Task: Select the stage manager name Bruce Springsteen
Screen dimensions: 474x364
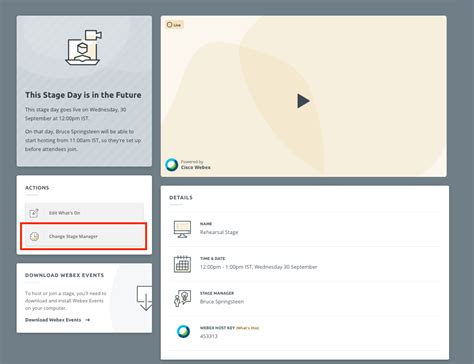Action: [222, 302]
